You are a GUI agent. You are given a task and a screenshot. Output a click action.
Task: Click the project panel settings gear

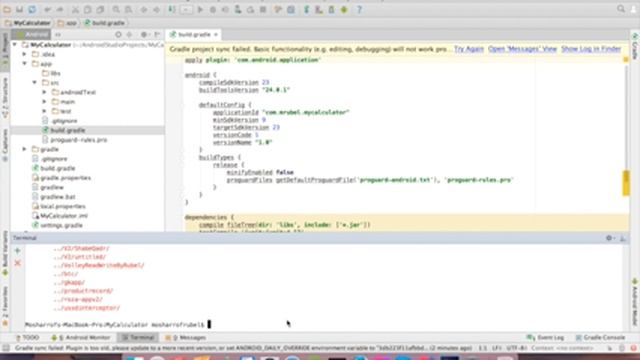point(144,35)
